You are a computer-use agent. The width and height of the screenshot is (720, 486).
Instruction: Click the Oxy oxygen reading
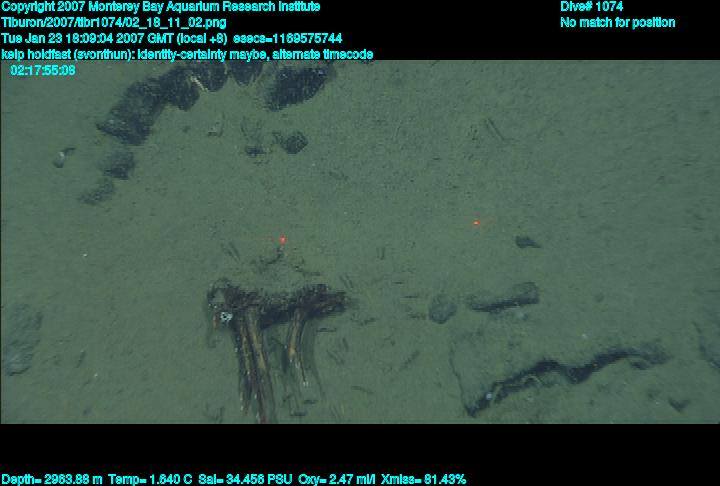pyautogui.click(x=337, y=479)
